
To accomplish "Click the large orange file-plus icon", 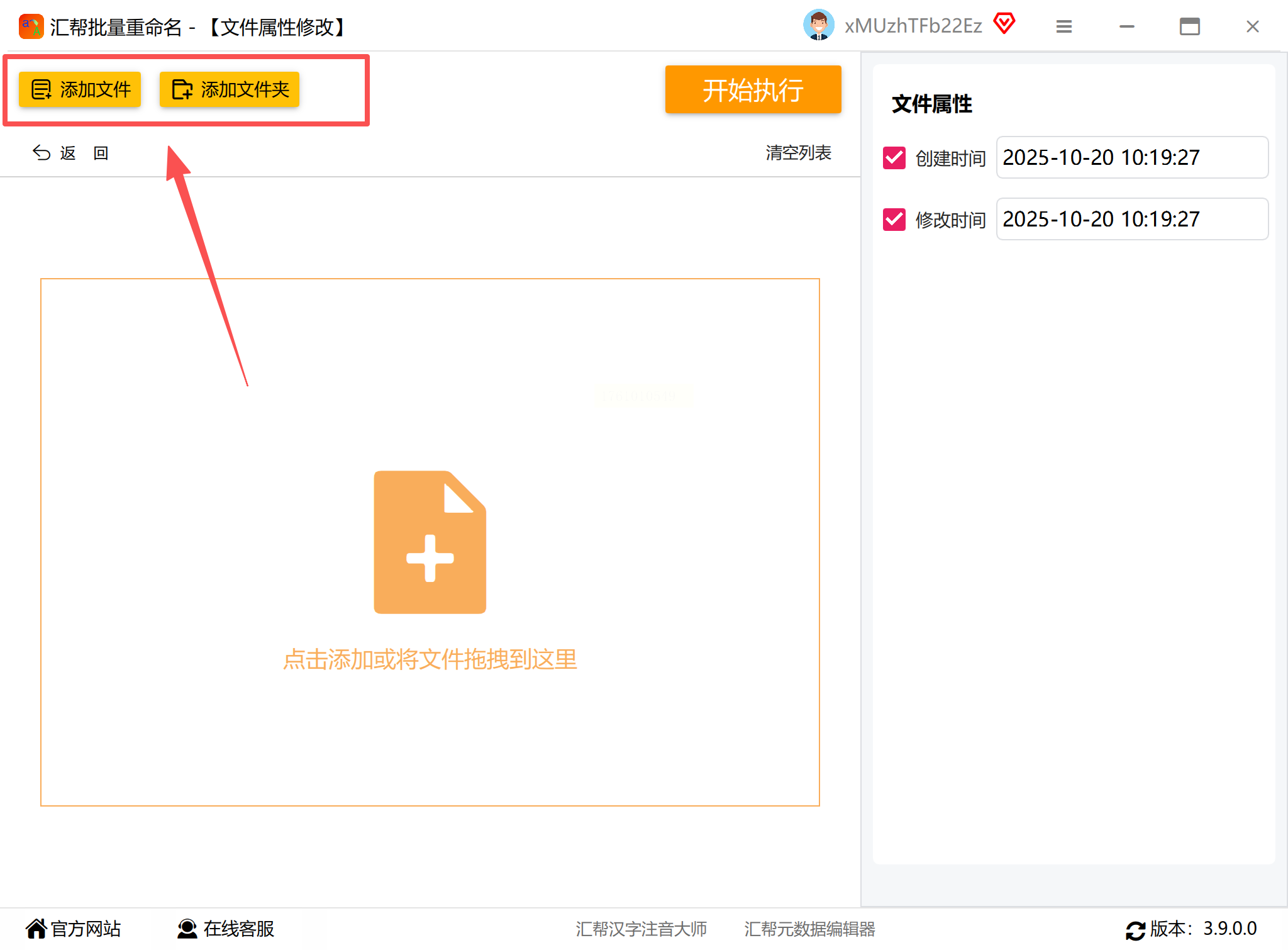I will 430,542.
